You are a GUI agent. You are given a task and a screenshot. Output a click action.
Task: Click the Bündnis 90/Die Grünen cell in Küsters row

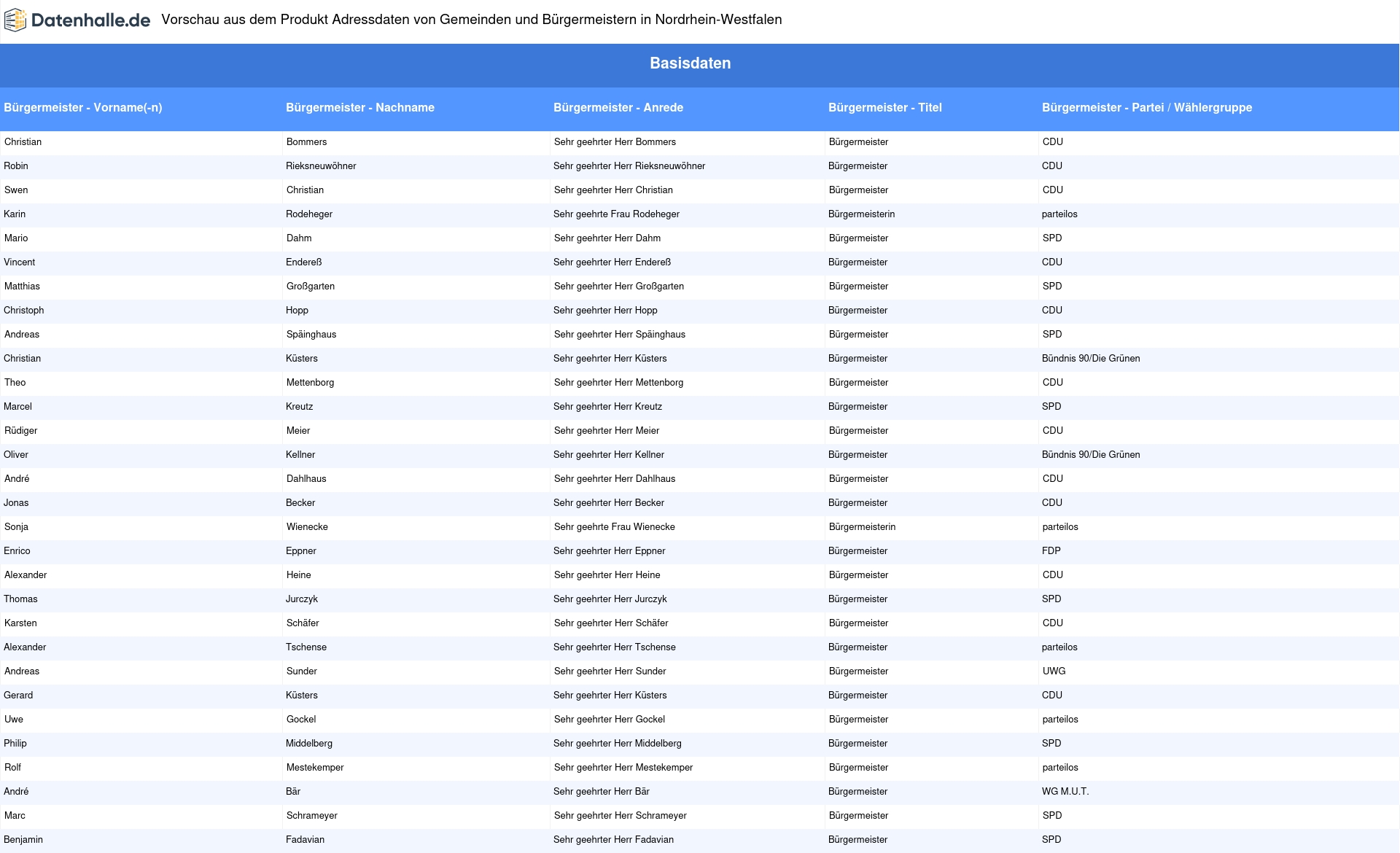1090,359
